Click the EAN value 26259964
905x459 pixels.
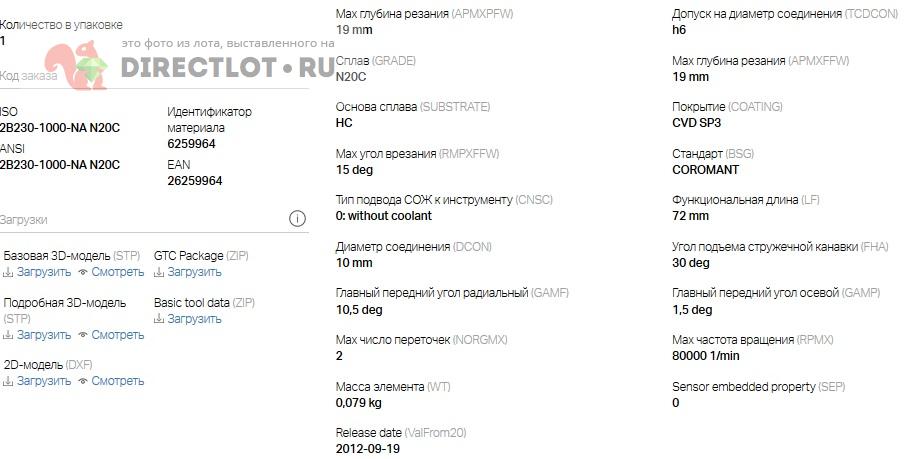point(194,181)
